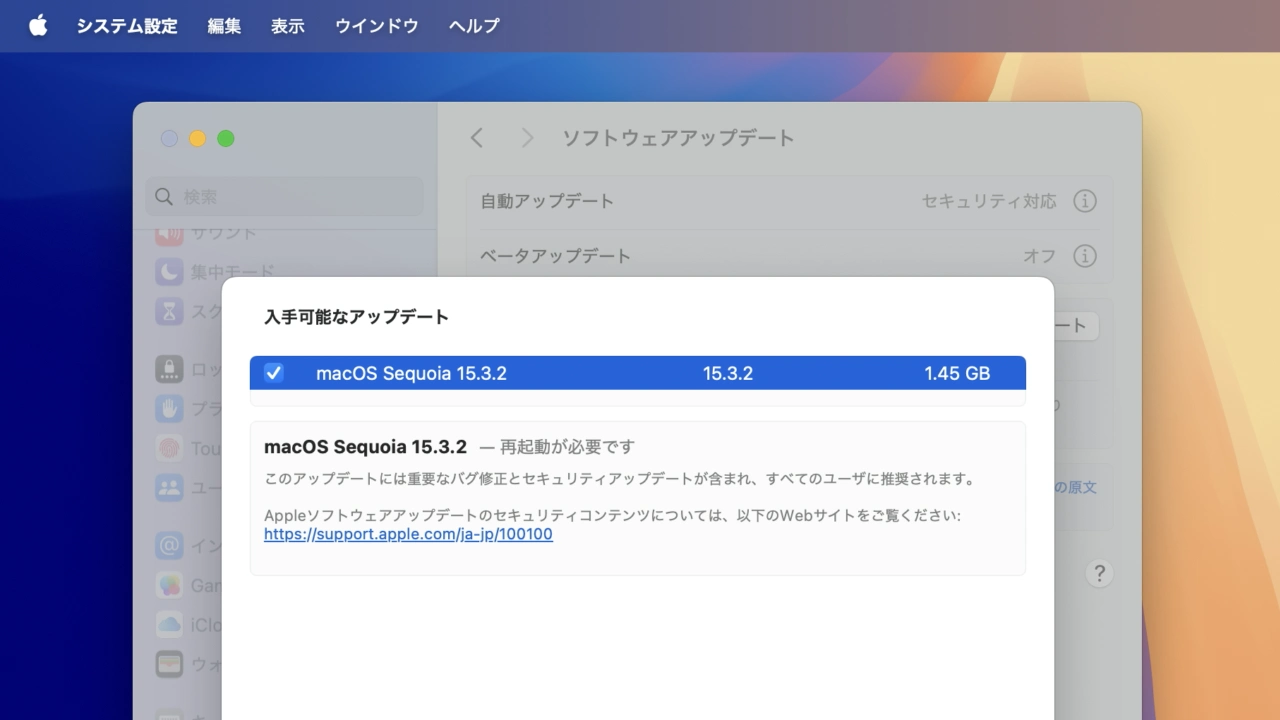Click the 集中モード moon icon
1280x720 pixels.
coord(169,271)
